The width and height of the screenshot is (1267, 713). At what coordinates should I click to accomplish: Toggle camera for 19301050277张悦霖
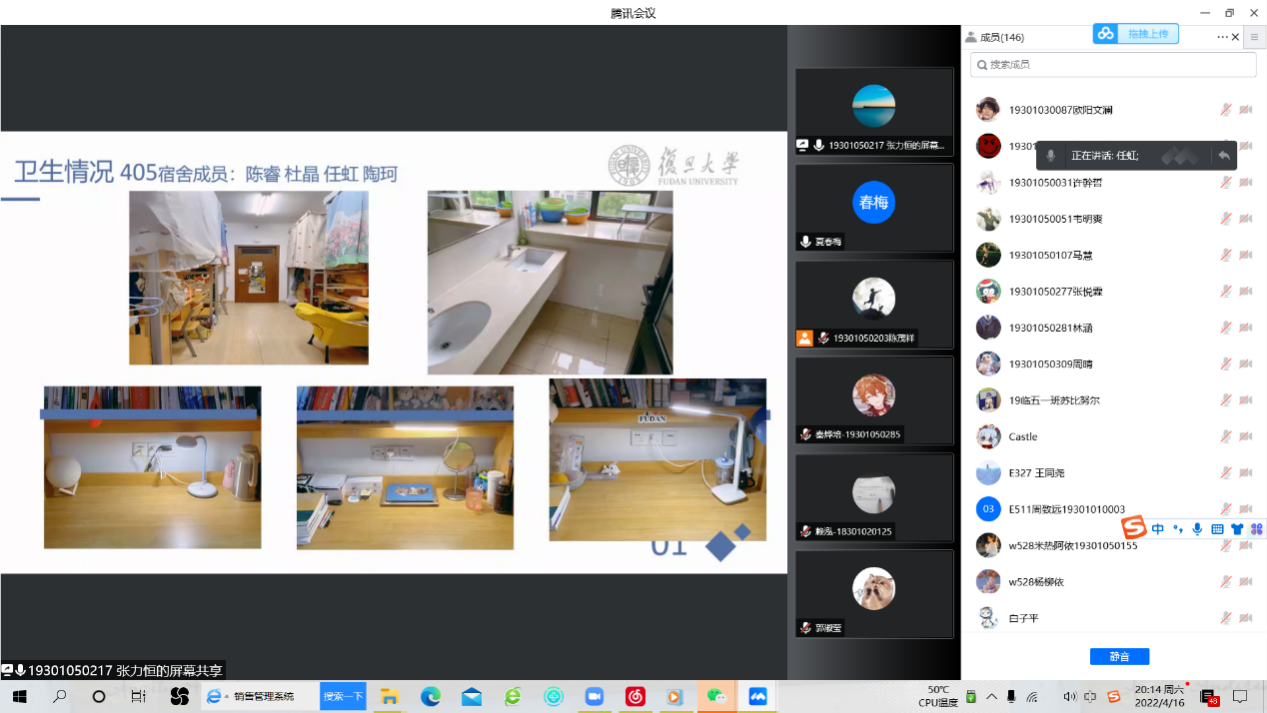[x=1246, y=291]
